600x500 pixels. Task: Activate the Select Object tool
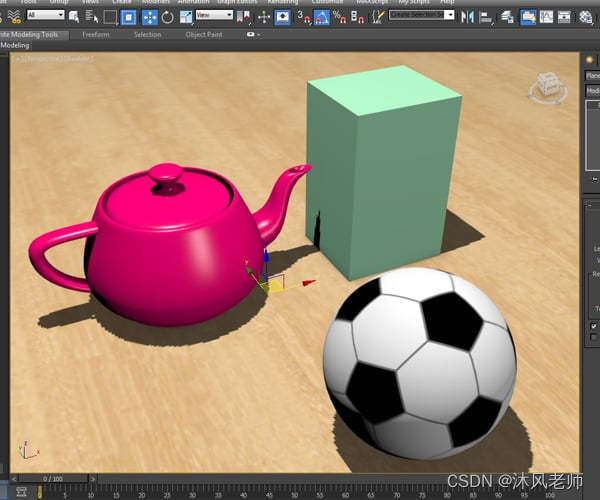pos(74,16)
